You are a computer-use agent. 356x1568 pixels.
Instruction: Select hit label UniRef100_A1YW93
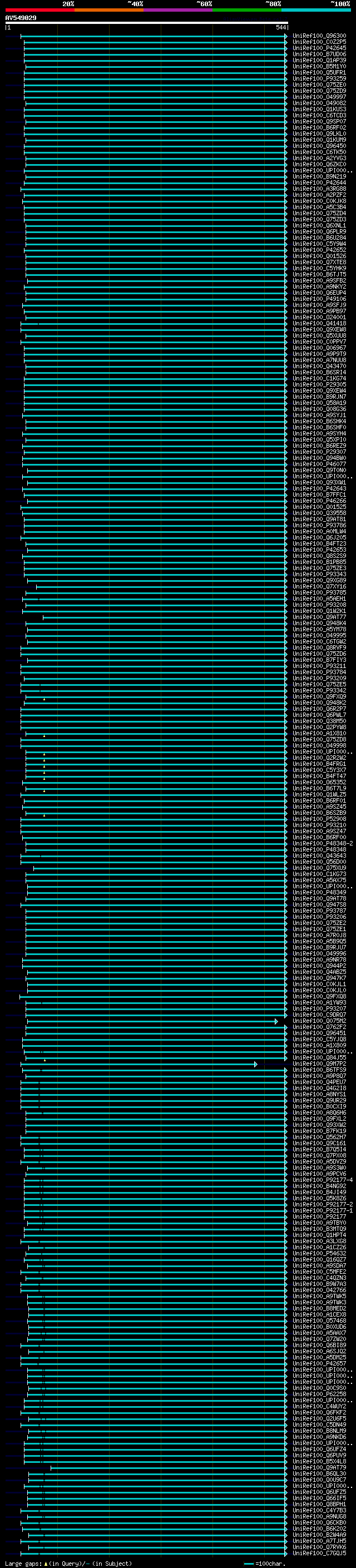[319, 1002]
